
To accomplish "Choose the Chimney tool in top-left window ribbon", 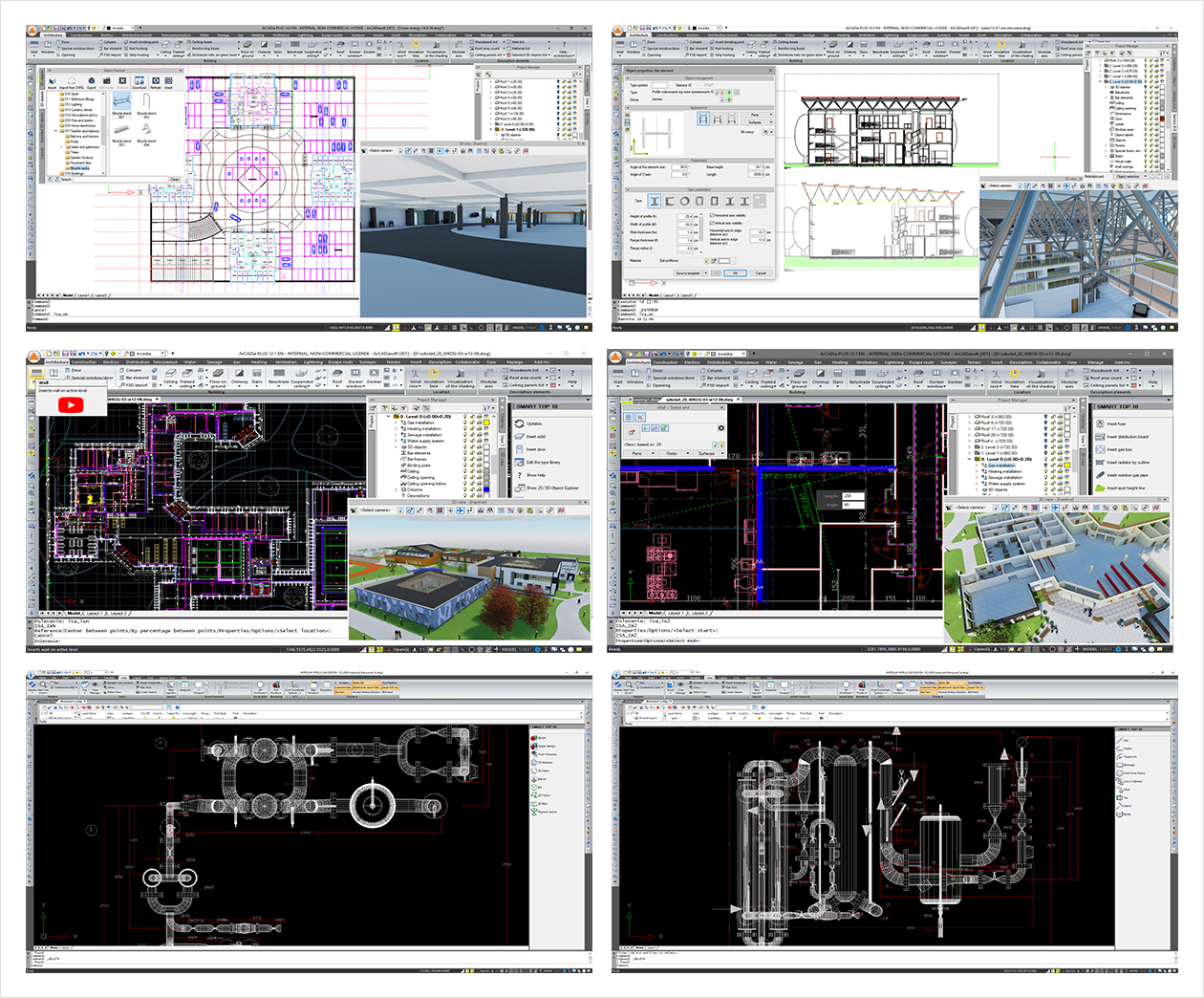I will pyautogui.click(x=264, y=47).
